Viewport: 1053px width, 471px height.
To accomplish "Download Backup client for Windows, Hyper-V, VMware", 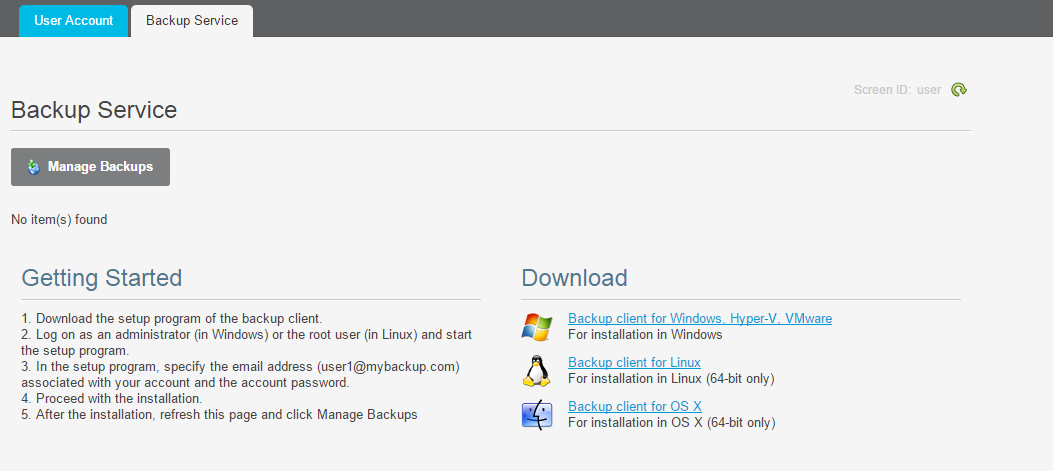I will pos(700,318).
